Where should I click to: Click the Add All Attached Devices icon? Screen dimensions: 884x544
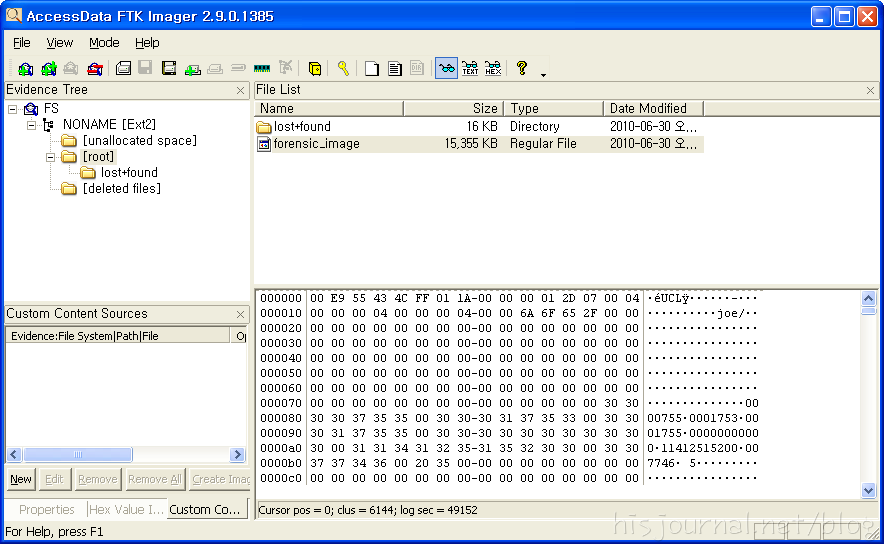pyautogui.click(x=48, y=69)
